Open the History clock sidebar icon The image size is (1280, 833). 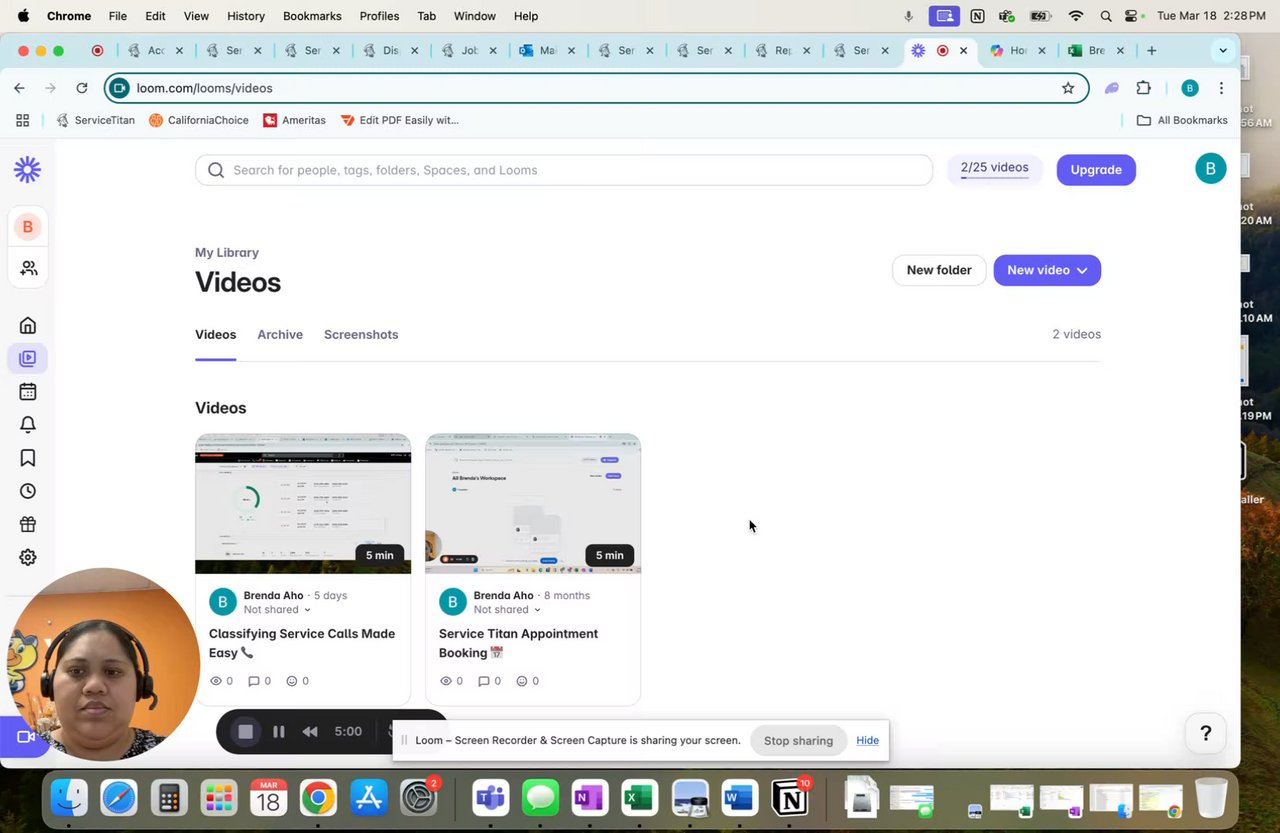[28, 491]
